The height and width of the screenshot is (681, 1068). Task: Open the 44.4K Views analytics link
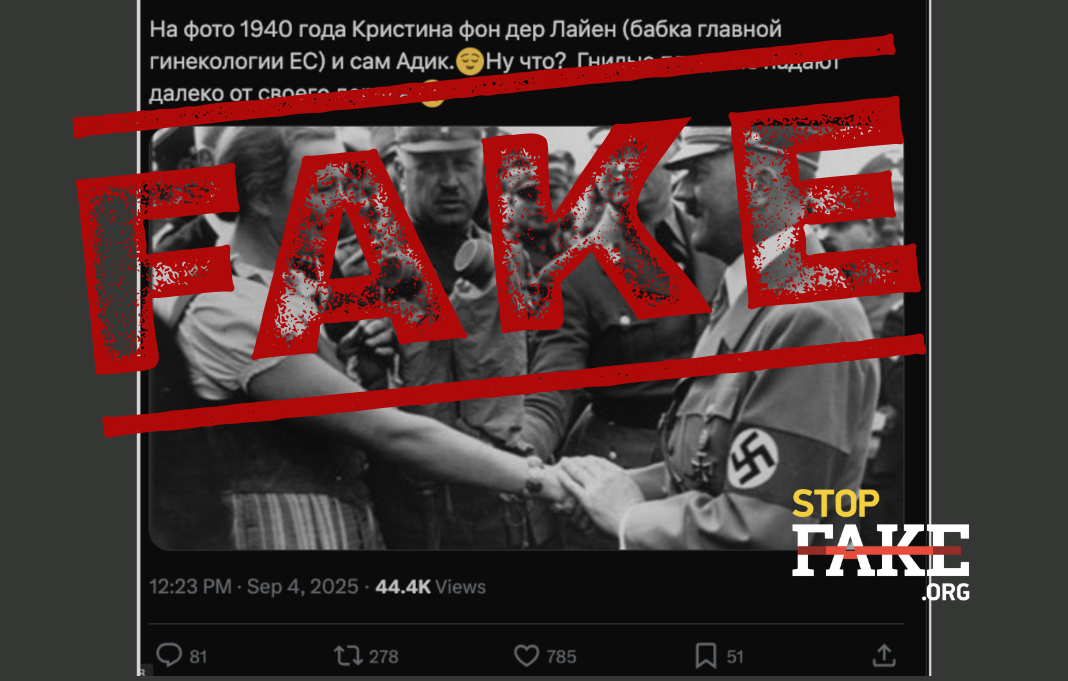tap(430, 586)
